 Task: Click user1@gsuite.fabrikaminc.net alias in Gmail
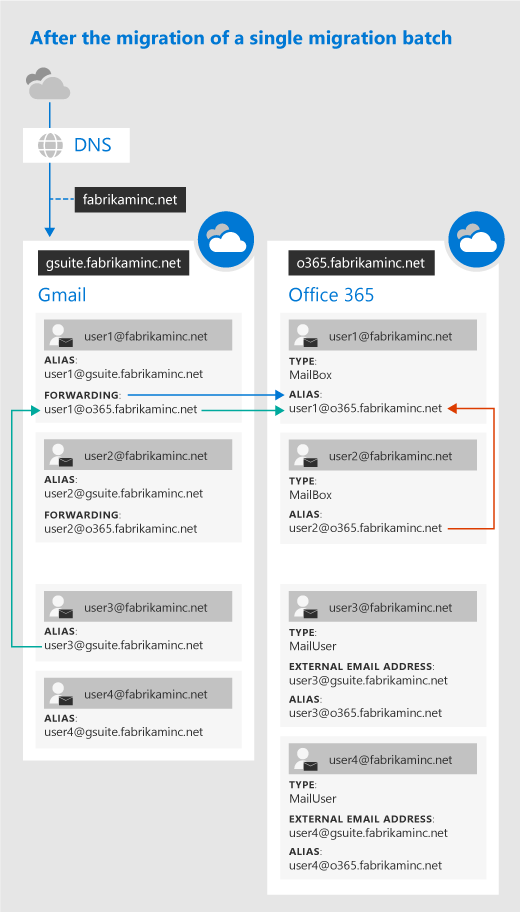click(x=124, y=374)
